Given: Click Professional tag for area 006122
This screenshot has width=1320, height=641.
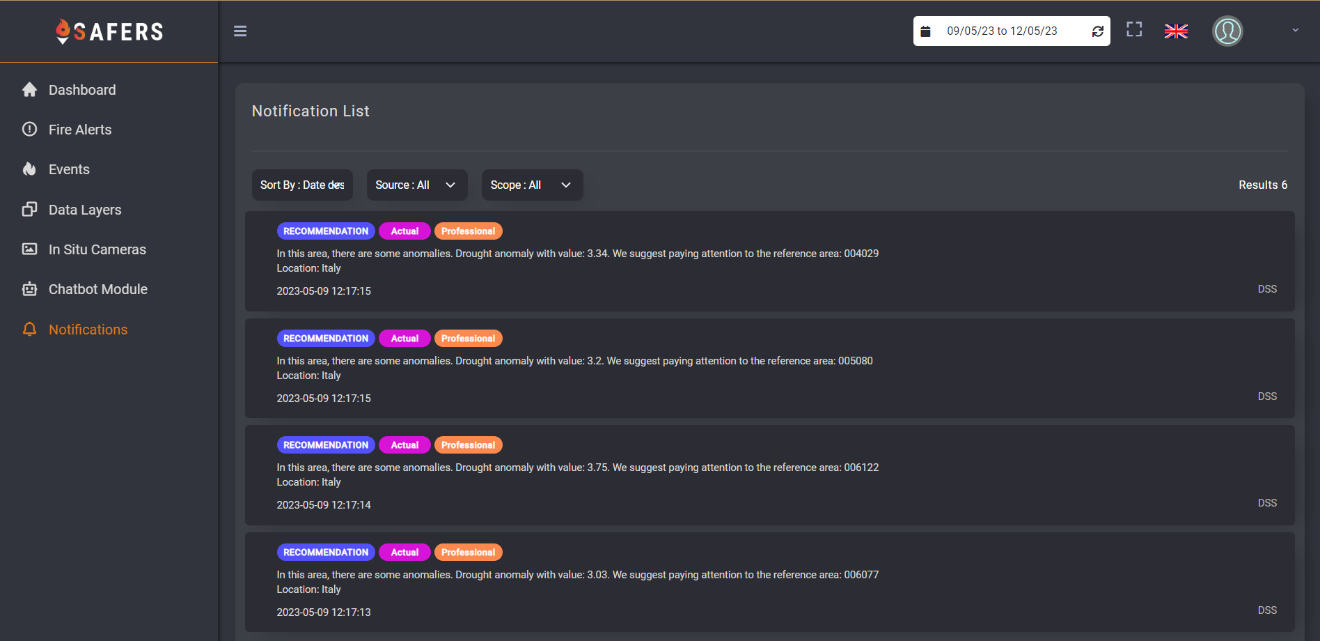Looking at the screenshot, I should 468,445.
